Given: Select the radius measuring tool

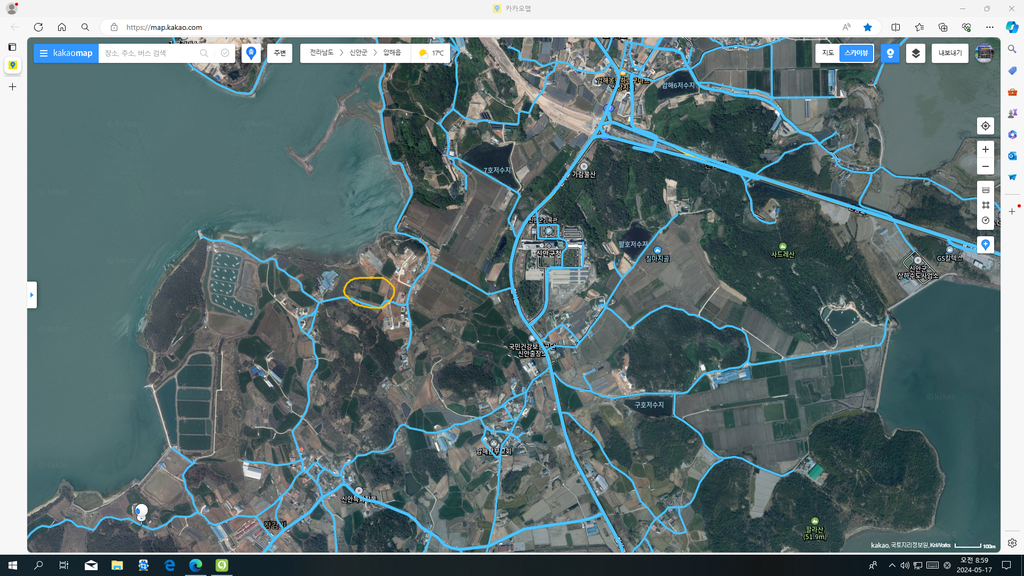Looking at the screenshot, I should (x=985, y=220).
